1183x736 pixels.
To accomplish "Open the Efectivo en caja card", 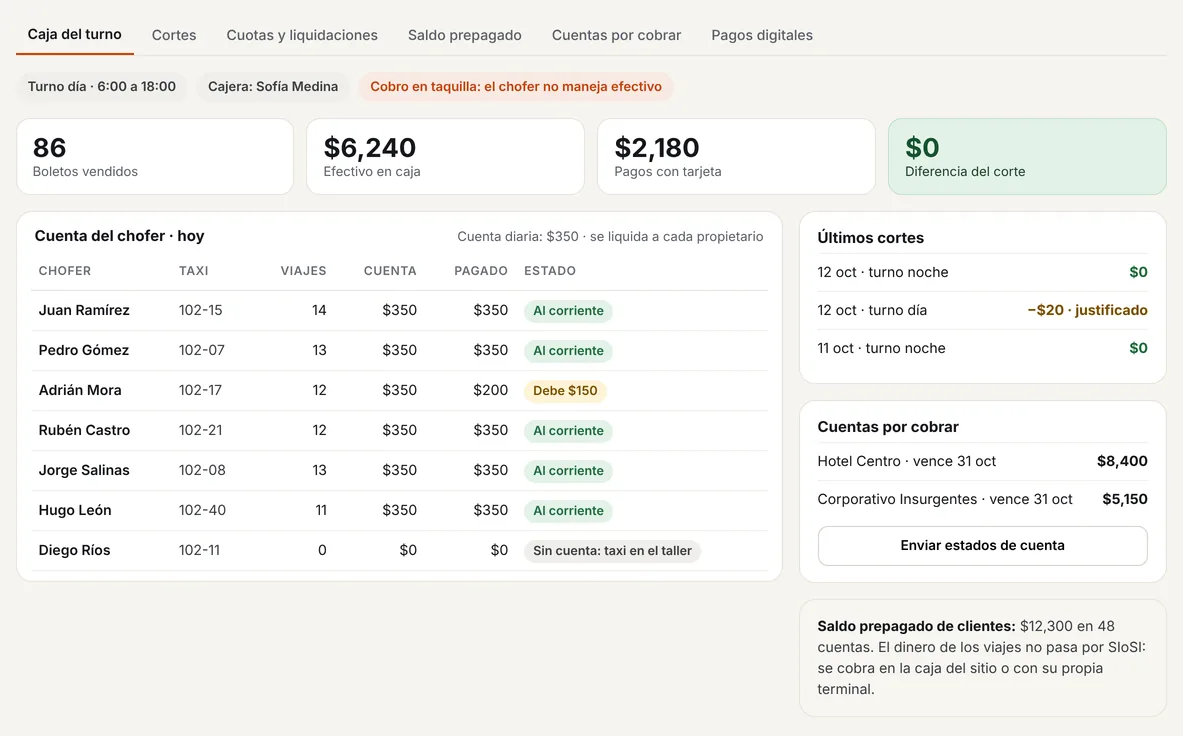I will (x=445, y=157).
